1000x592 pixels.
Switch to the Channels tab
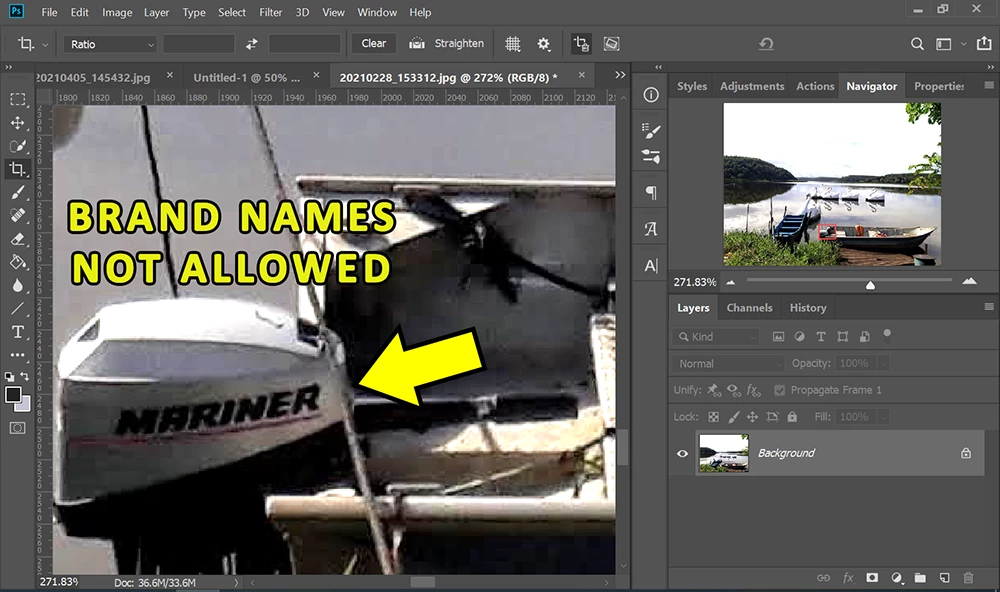coord(749,307)
